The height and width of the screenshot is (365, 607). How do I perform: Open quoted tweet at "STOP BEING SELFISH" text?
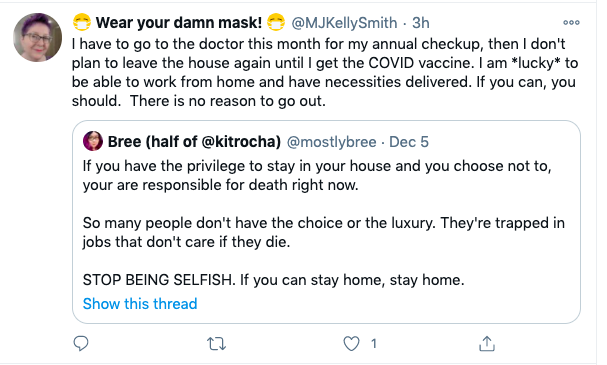tap(273, 280)
